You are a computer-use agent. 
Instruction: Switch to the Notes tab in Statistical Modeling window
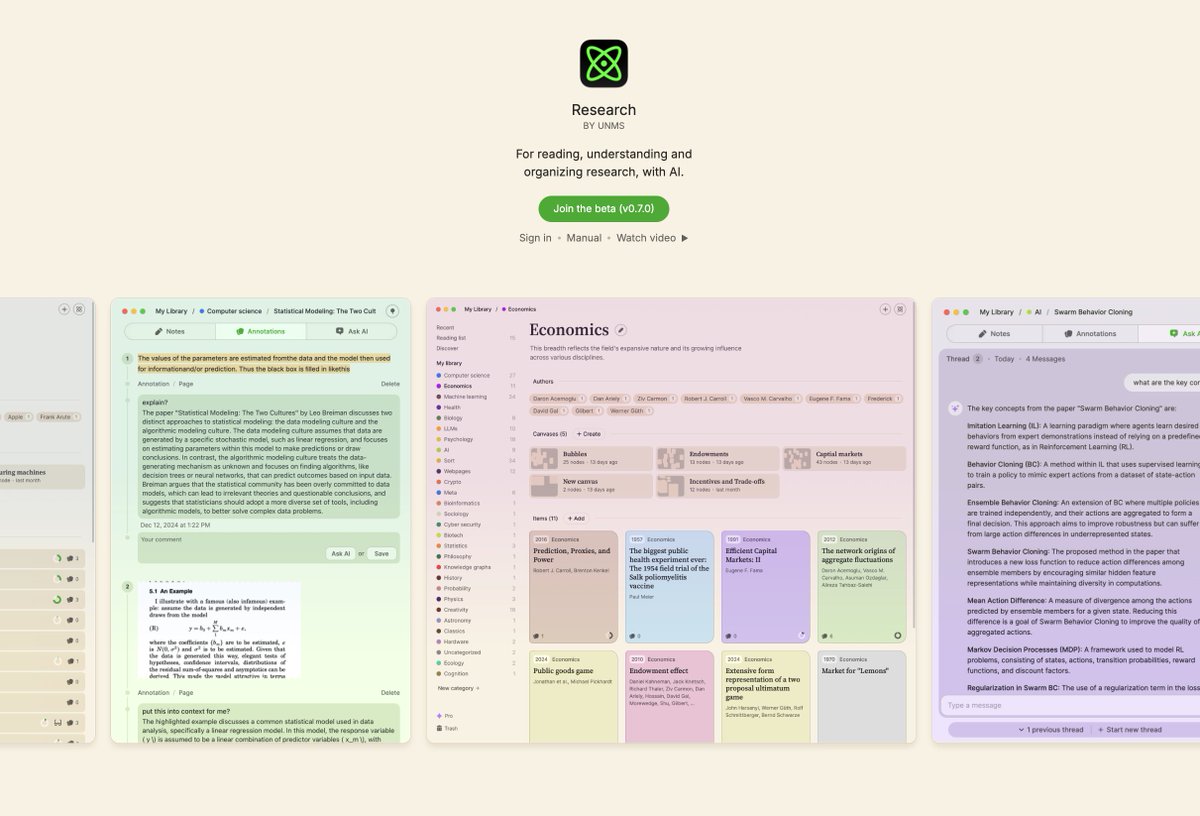[x=168, y=330]
